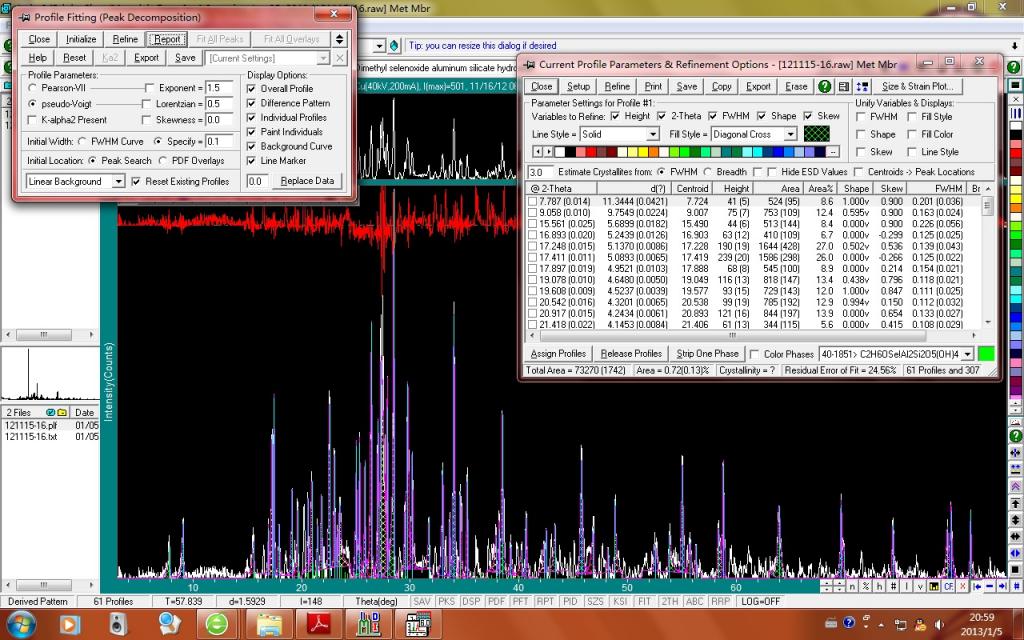Expand the Line Style Solid dropdown

click(653, 134)
